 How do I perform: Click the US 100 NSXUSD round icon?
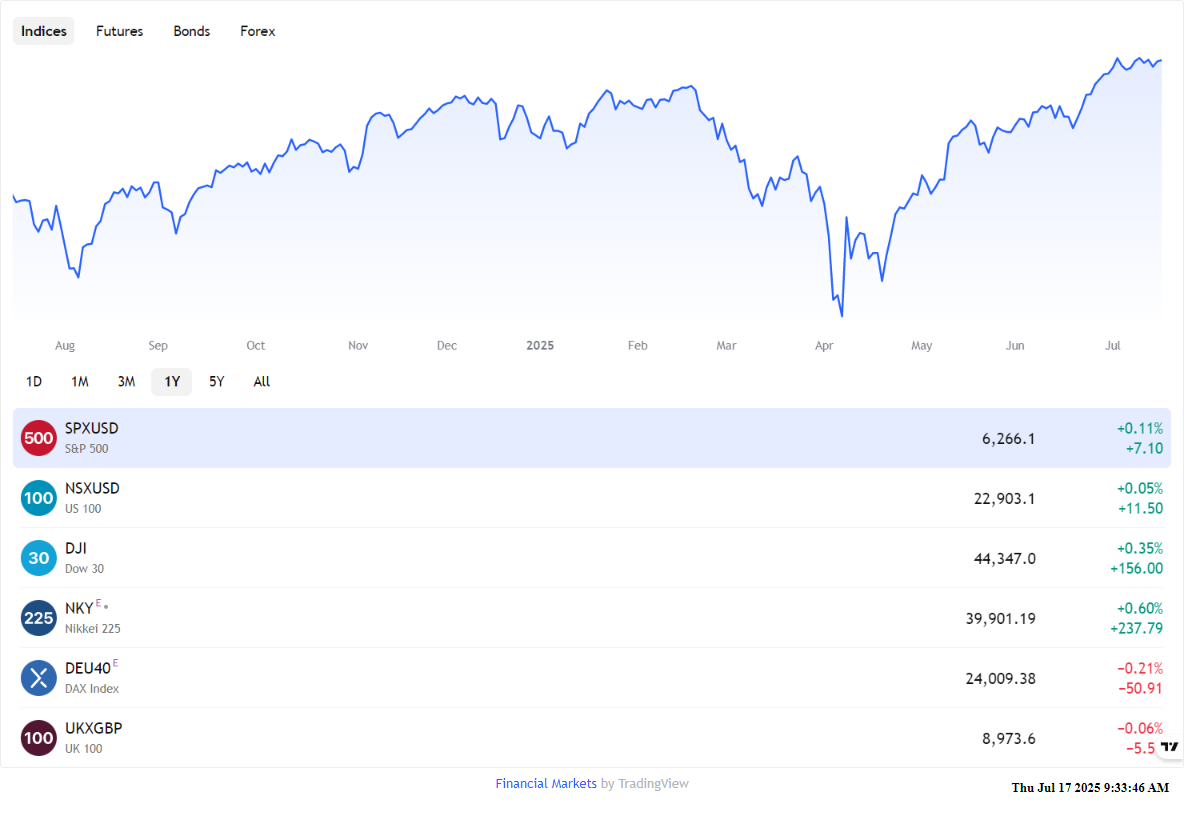pyautogui.click(x=39, y=498)
